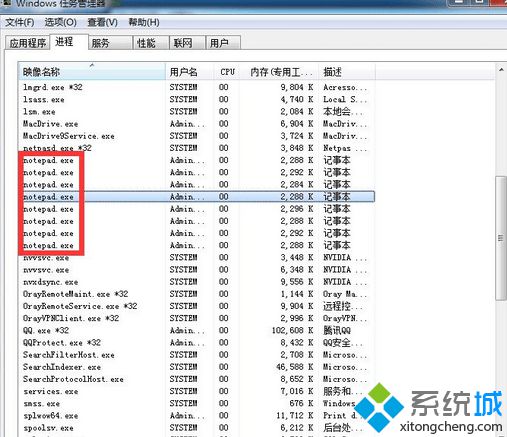Select the first notepad.exe process

(197, 160)
